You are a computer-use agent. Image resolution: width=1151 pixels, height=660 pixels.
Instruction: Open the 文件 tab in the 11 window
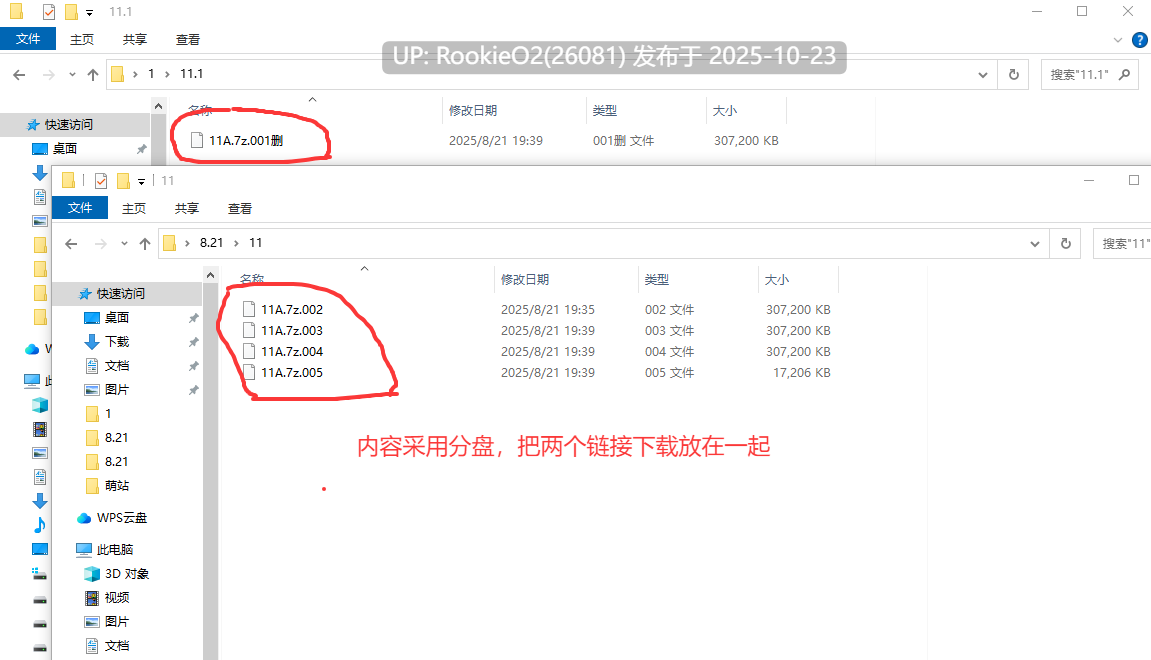point(80,208)
